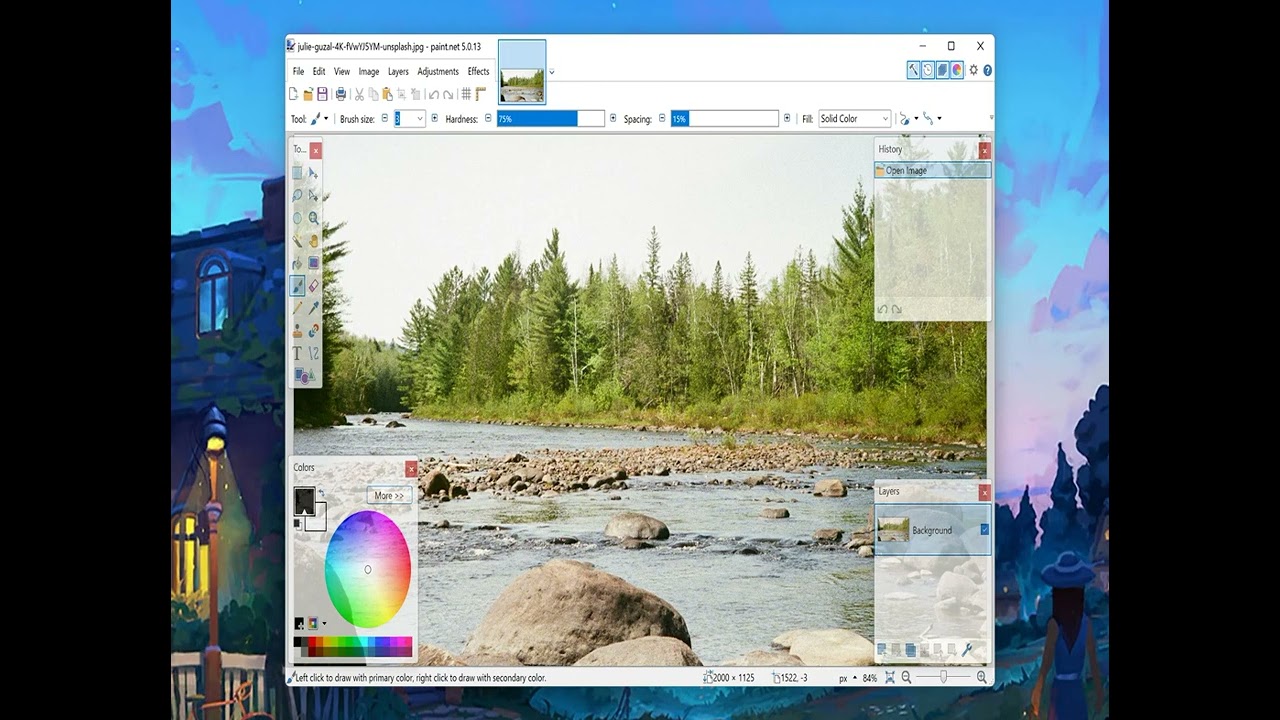Click the Undo arrow in toolbar

pos(433,94)
